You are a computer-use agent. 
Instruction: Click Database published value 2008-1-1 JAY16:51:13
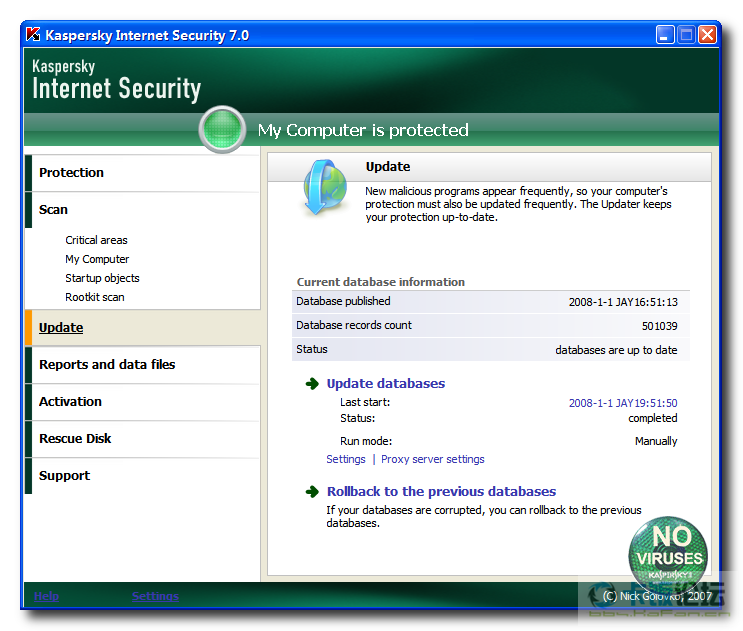(x=623, y=302)
